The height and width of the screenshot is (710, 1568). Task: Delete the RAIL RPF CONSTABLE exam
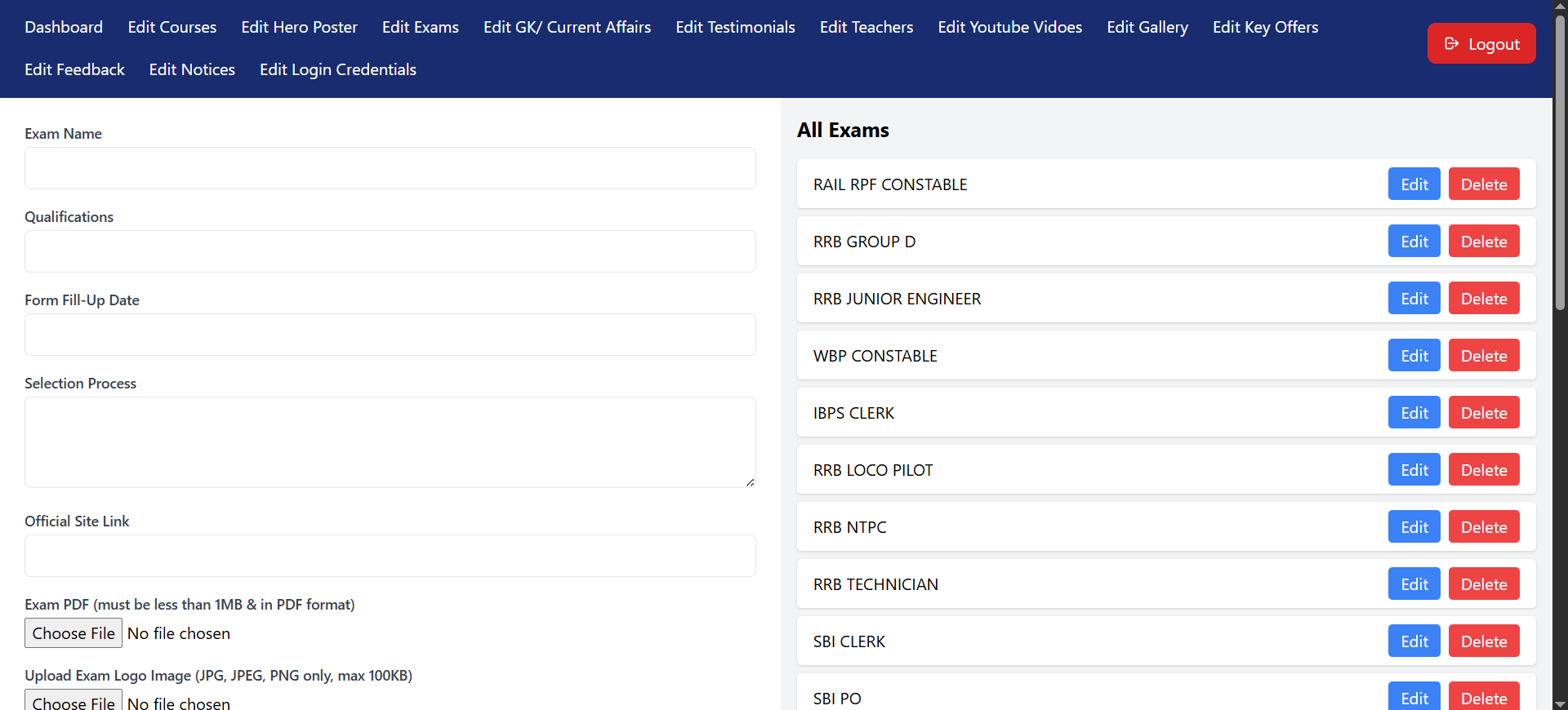[1484, 184]
